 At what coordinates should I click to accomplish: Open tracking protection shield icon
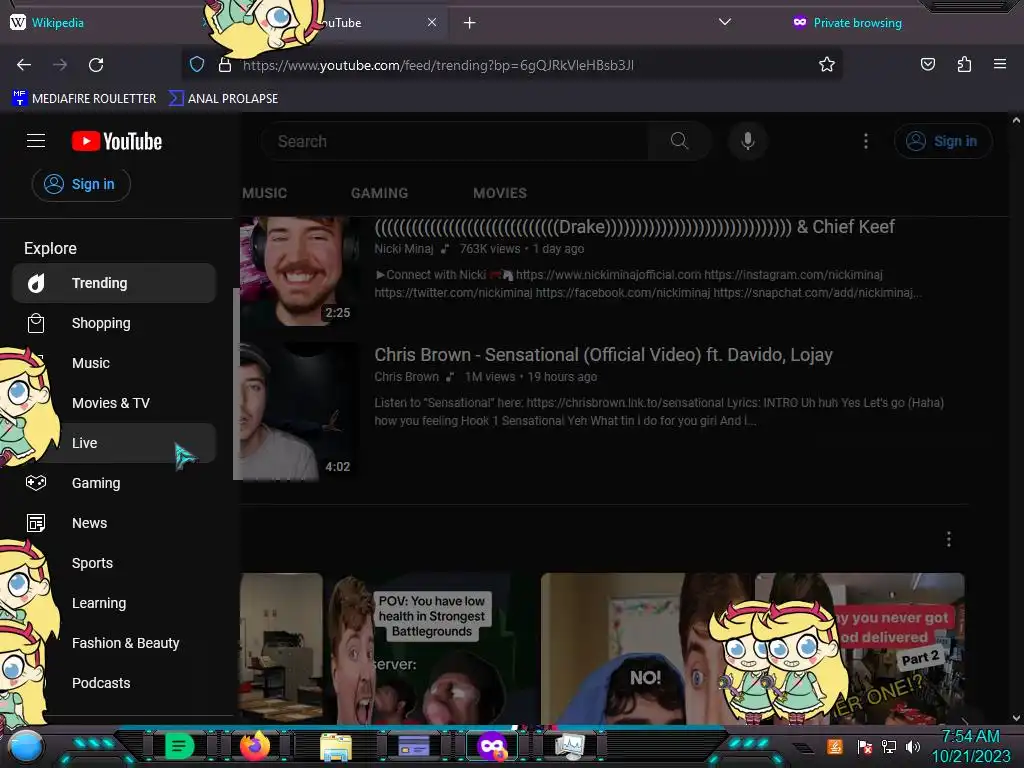197,65
